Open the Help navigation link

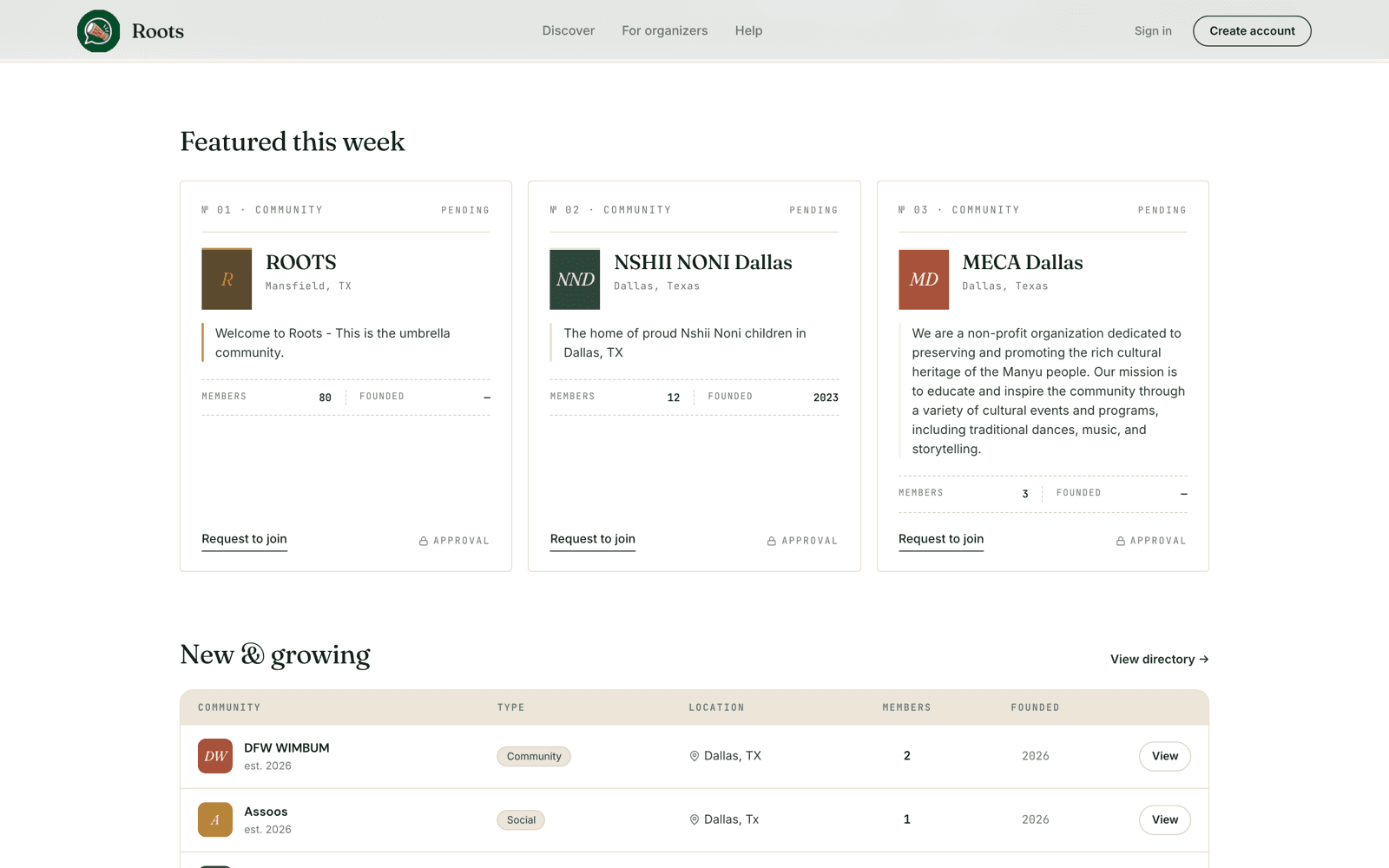pyautogui.click(x=748, y=30)
